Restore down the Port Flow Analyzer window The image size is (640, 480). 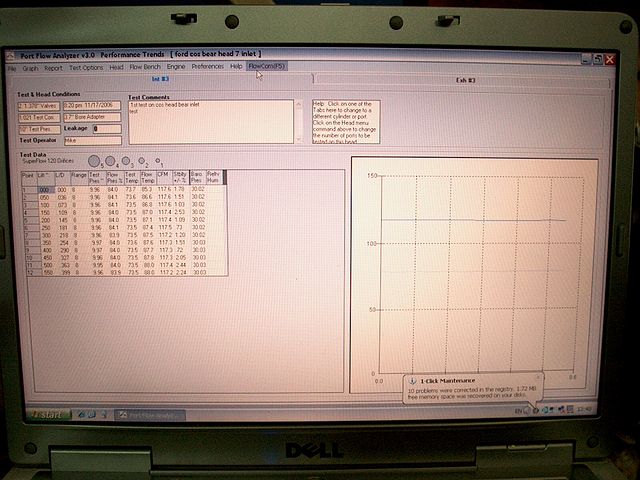[598, 59]
